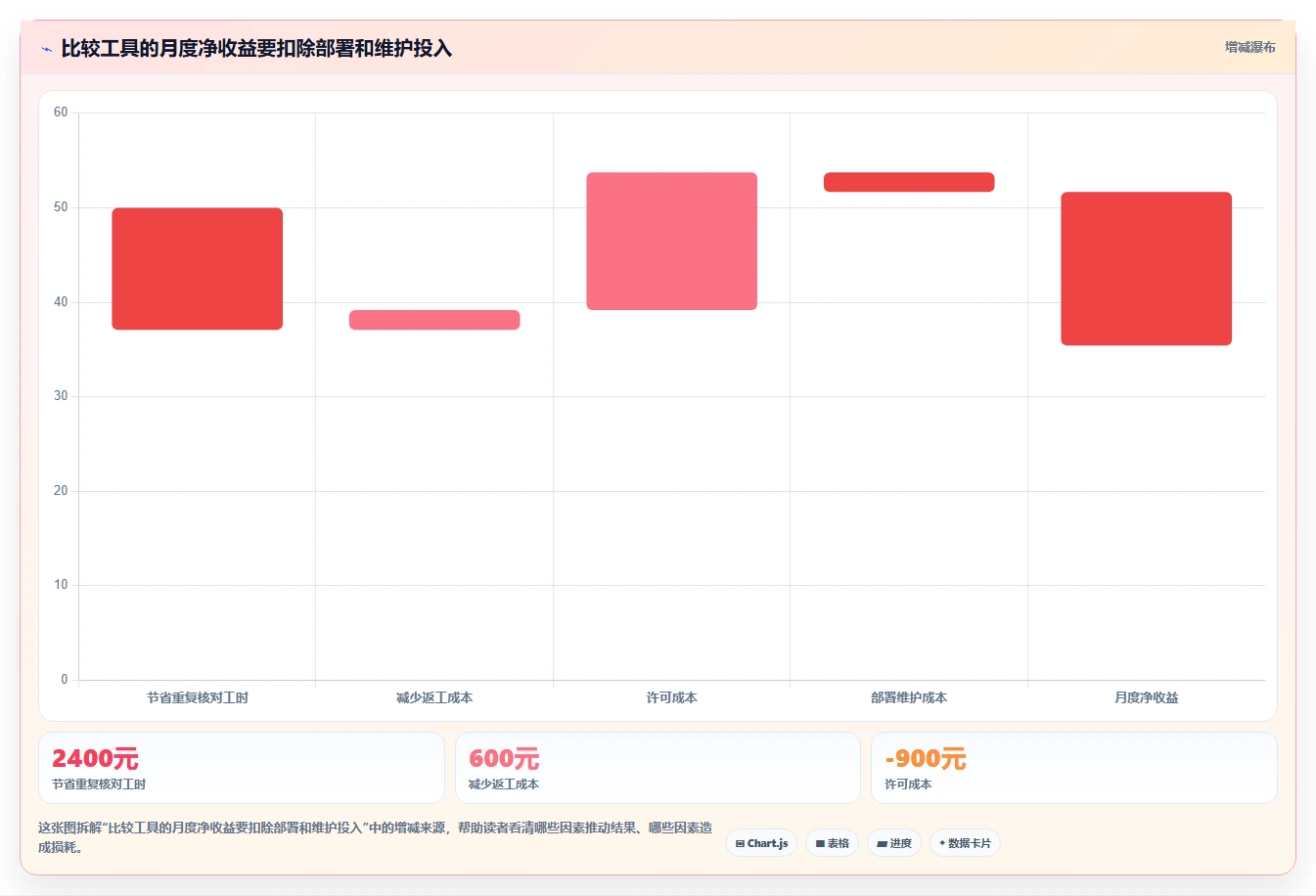The image size is (1316, 896).
Task: Click the 许可成本 caption under -900元
Action: 908,784
